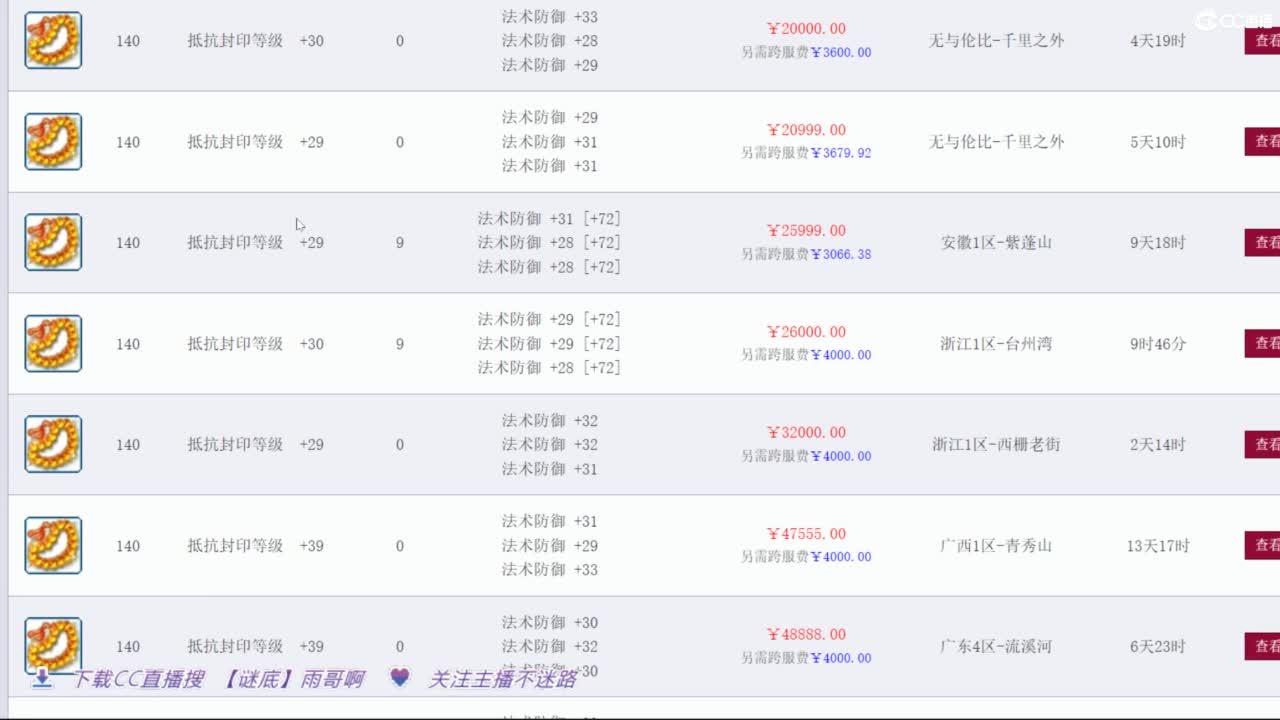Click the 下载CC直播搜 banner text
The height and width of the screenshot is (720, 1280).
[x=138, y=679]
